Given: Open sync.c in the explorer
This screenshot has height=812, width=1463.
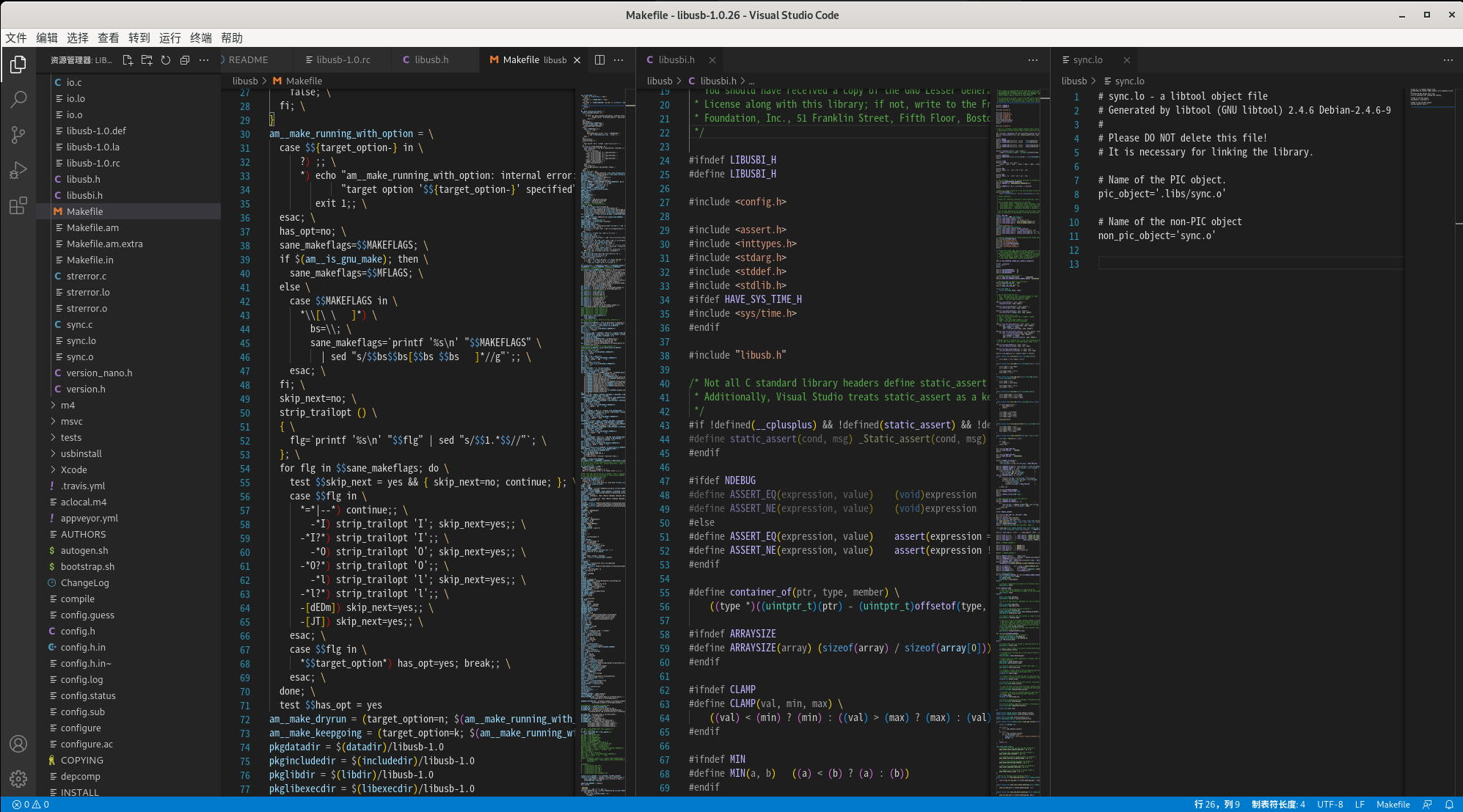Looking at the screenshot, I should tap(128, 325).
